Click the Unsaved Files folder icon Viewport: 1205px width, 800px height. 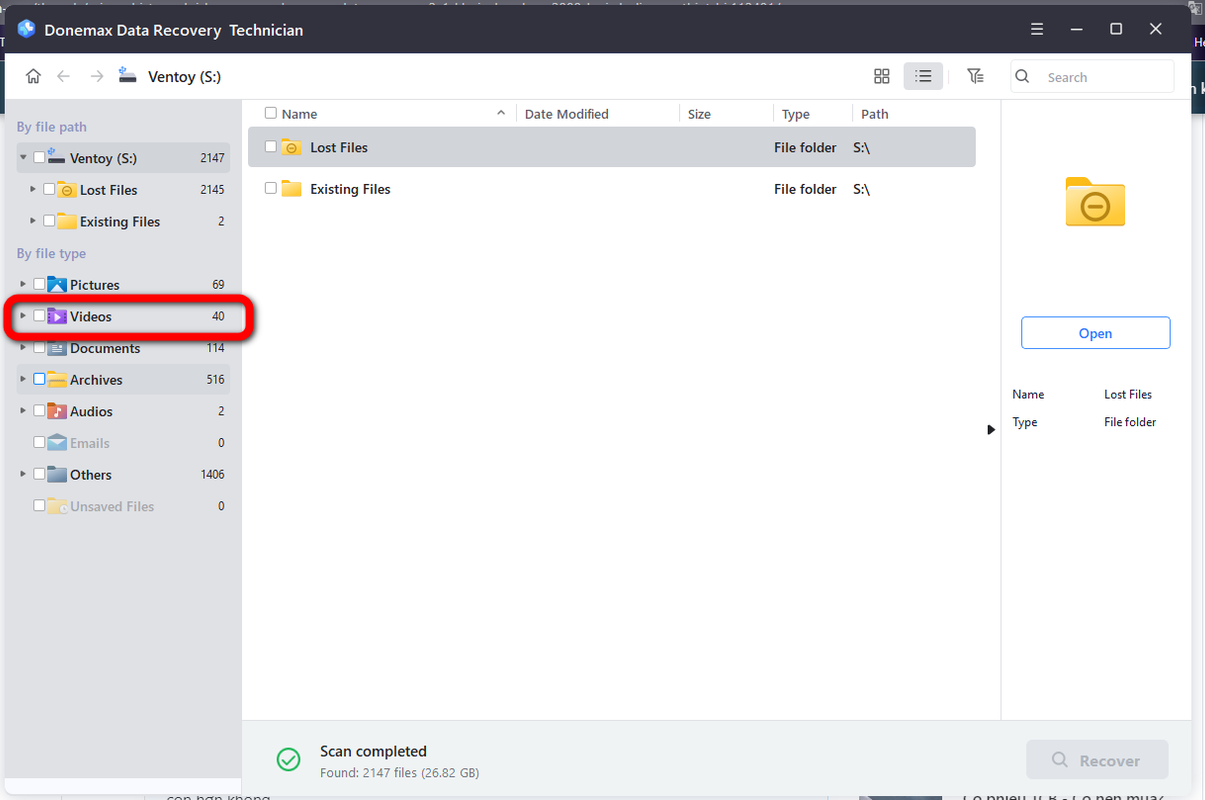coord(57,506)
